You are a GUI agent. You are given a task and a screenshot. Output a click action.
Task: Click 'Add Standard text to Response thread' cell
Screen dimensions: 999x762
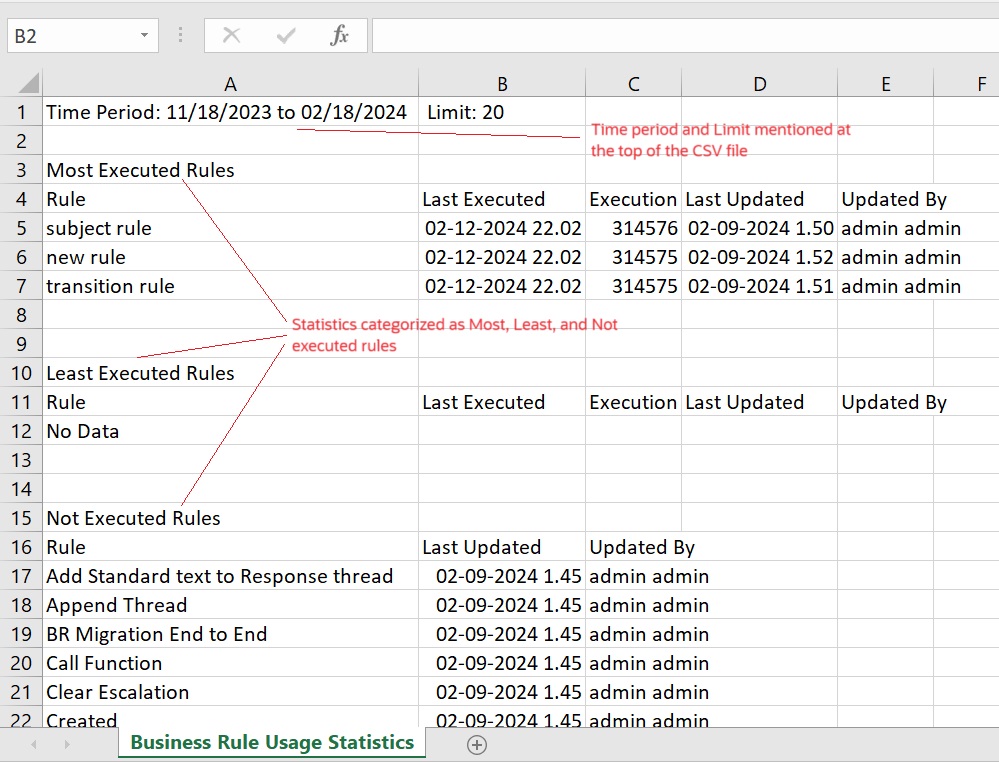231,576
